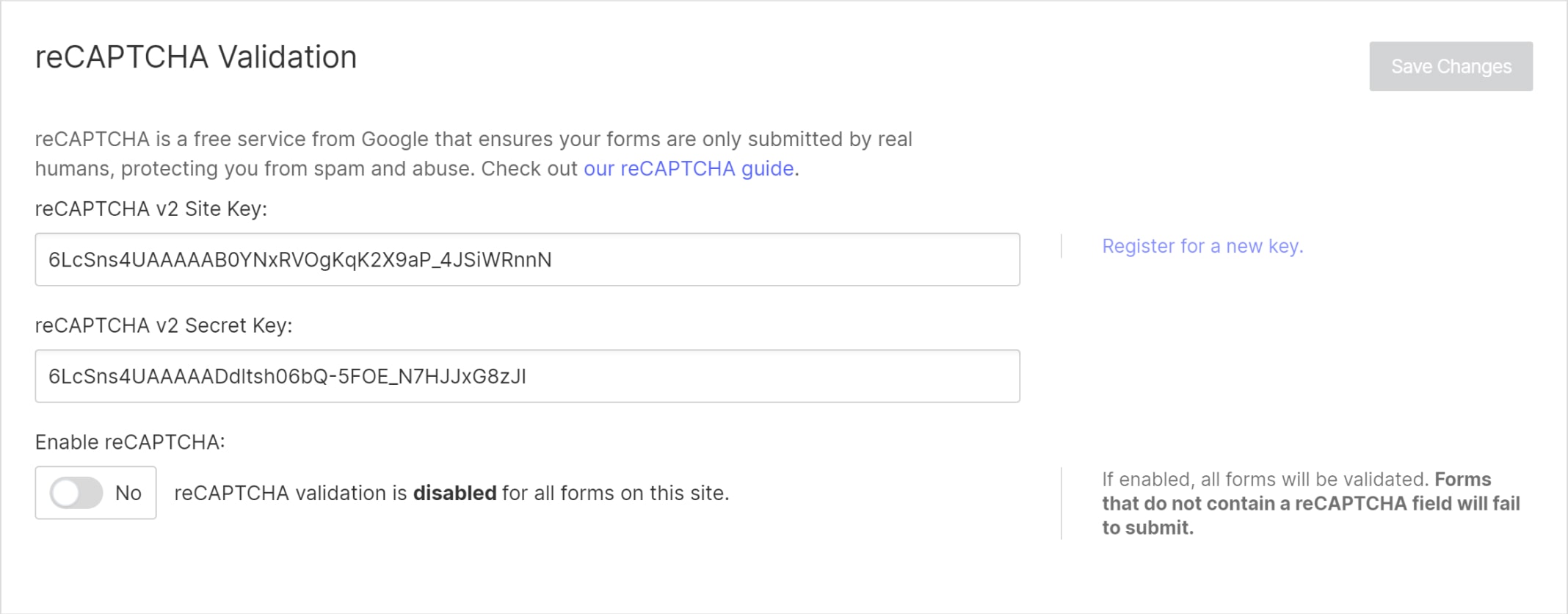The height and width of the screenshot is (614, 1568).
Task: Click inside the reCAPTCHA v2 Secret Key field
Action: coord(526,375)
